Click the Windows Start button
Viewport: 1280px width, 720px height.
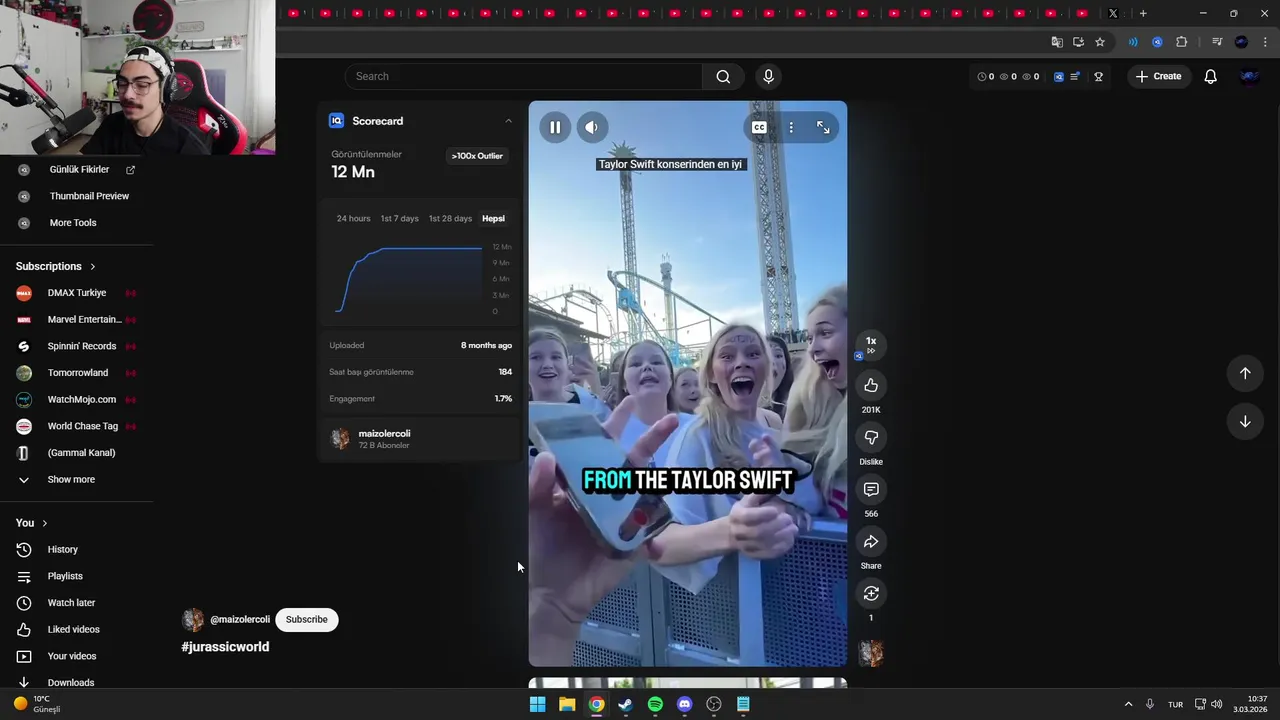pos(537,704)
